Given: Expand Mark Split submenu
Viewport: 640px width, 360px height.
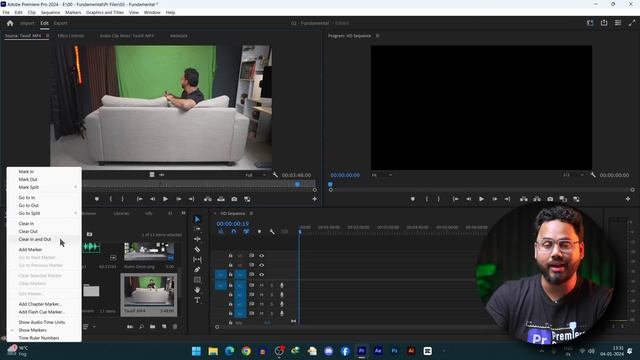Looking at the screenshot, I should [x=44, y=187].
